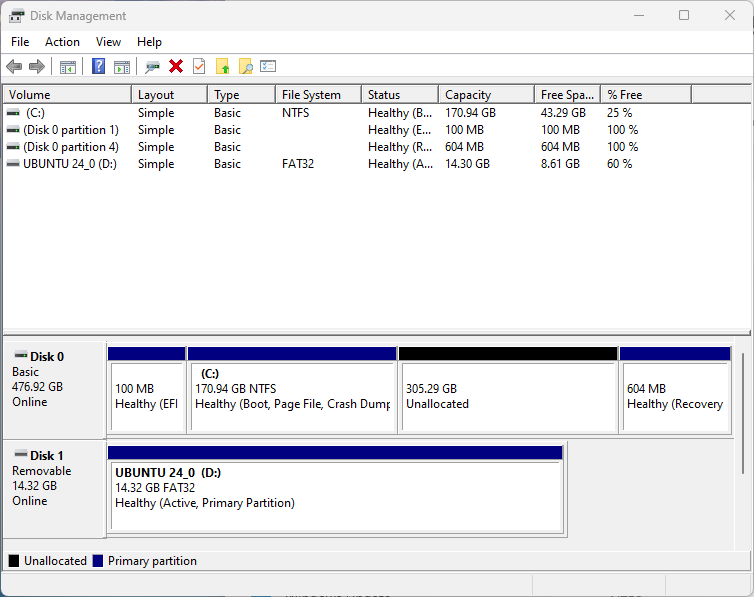Open the View menu

[x=108, y=42]
